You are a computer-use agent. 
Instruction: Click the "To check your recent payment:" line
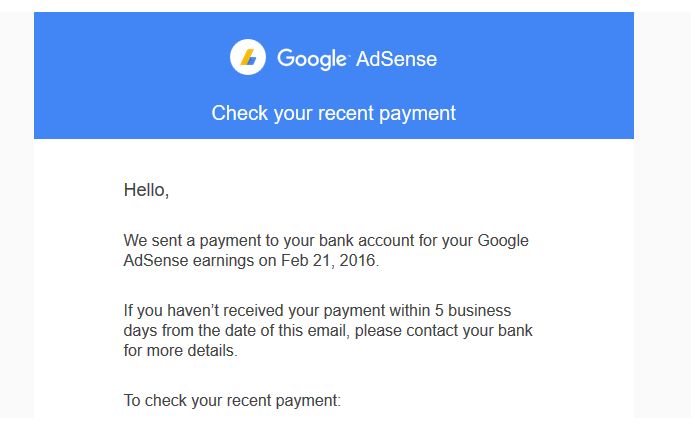[x=232, y=401]
